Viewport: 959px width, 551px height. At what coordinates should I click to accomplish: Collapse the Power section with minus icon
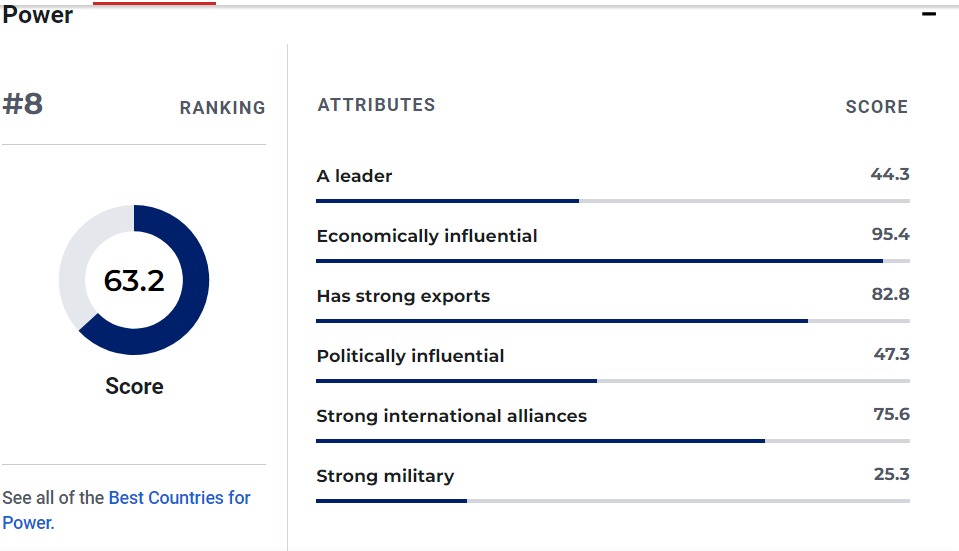pos(929,14)
